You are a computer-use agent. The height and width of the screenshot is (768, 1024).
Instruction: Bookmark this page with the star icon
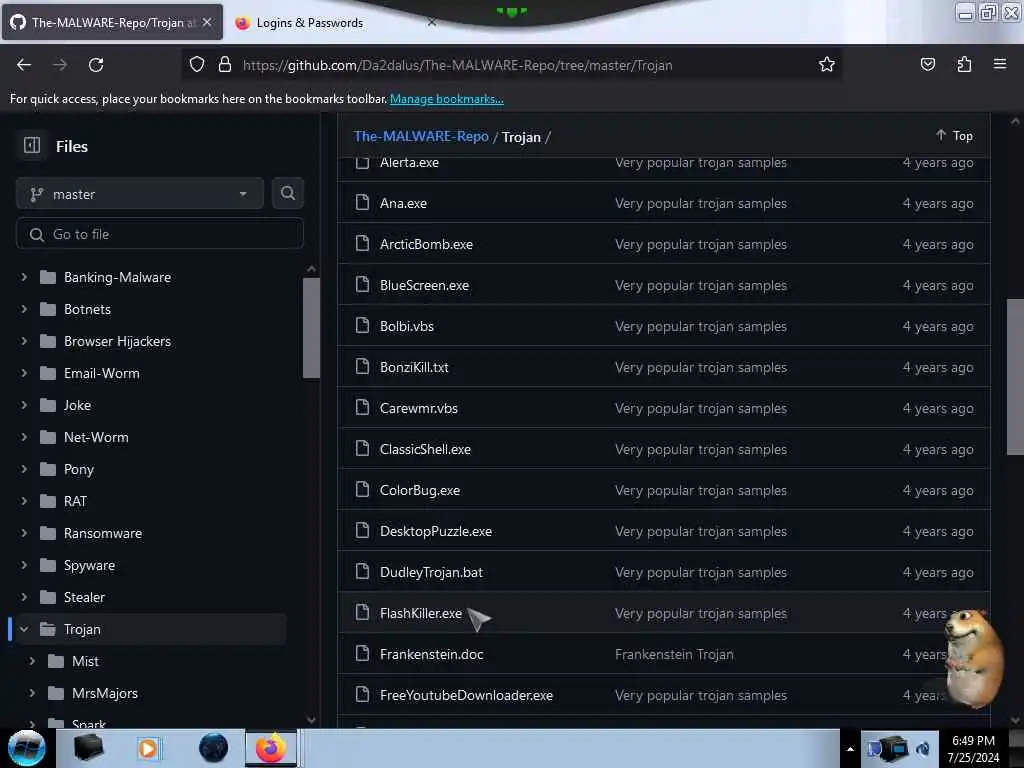tap(827, 64)
